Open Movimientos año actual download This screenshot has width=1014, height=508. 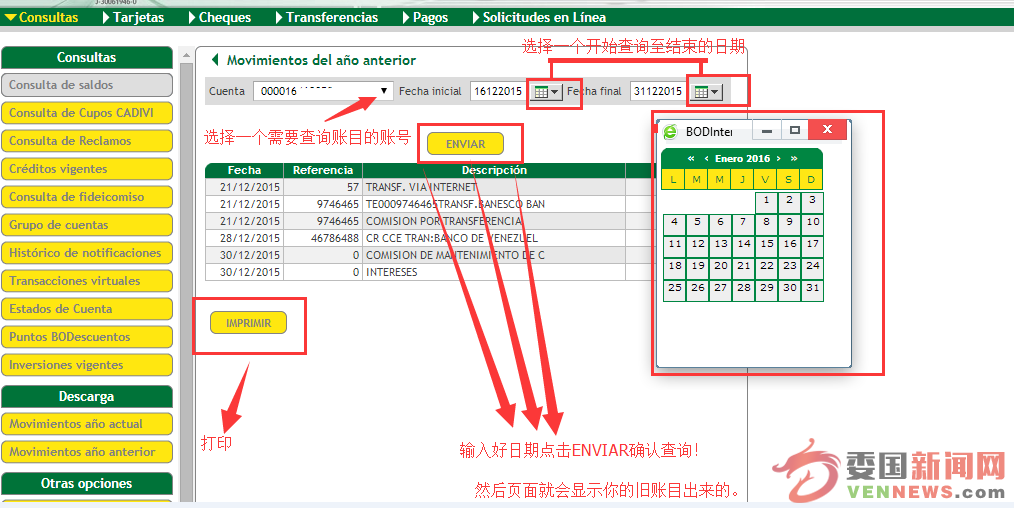click(x=87, y=424)
